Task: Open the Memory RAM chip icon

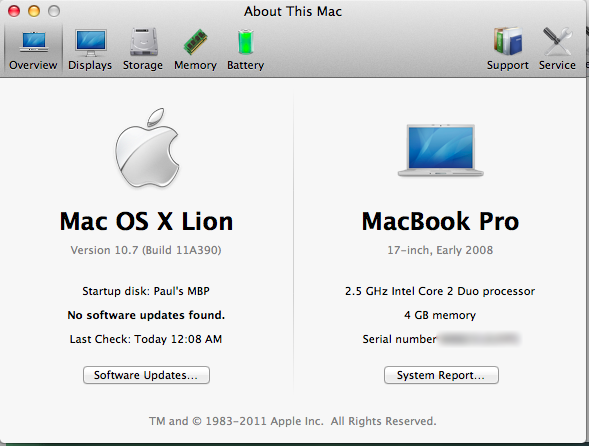Action: tap(195, 42)
